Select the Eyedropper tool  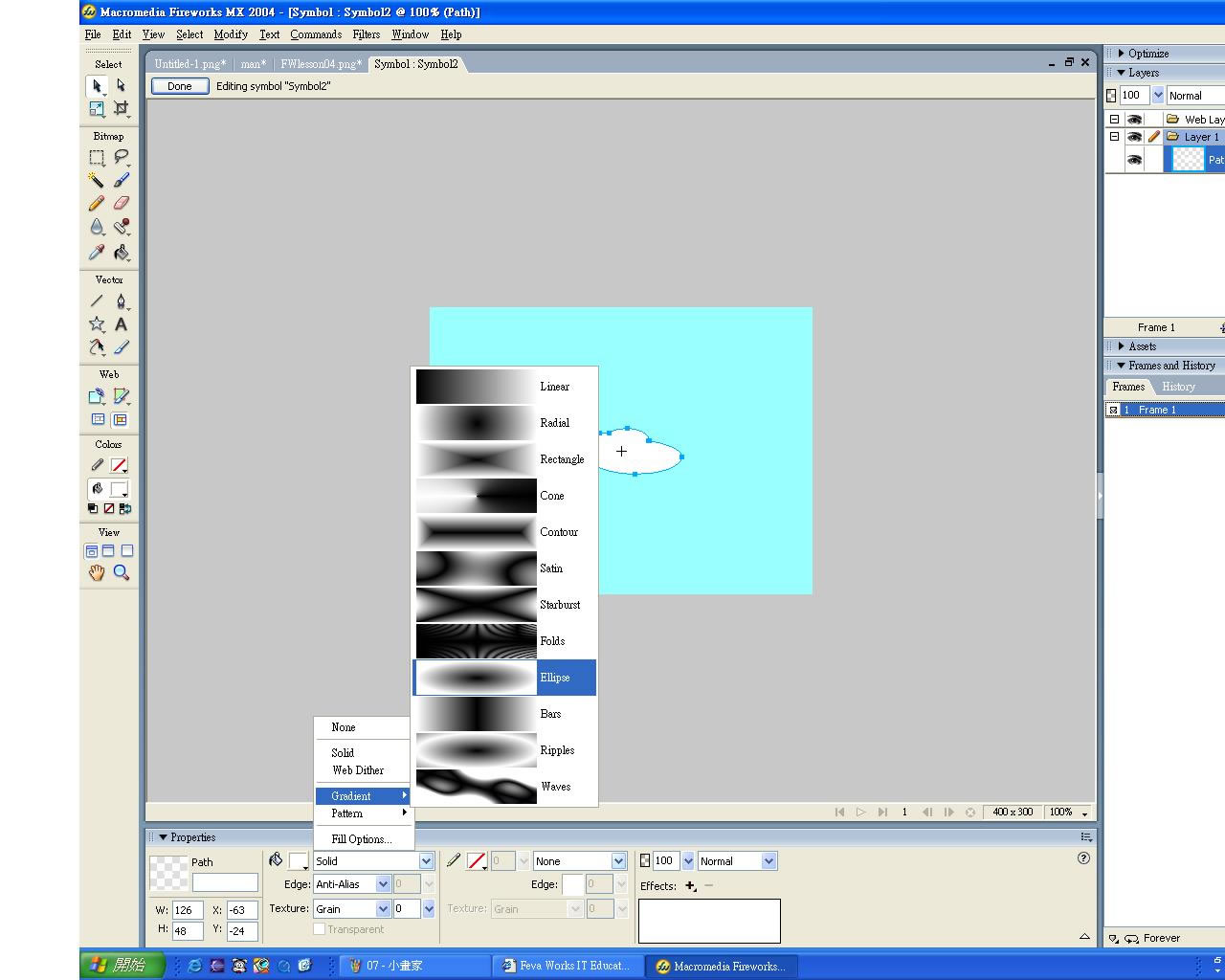97,252
